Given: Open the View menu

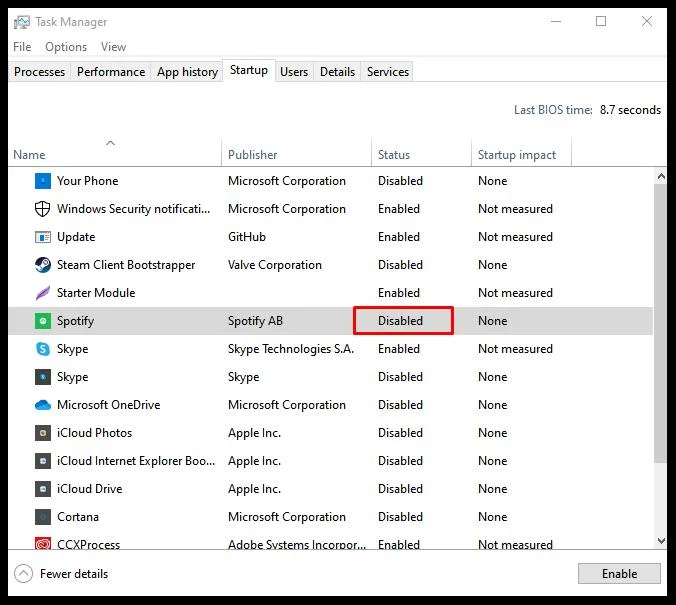Looking at the screenshot, I should click(113, 47).
